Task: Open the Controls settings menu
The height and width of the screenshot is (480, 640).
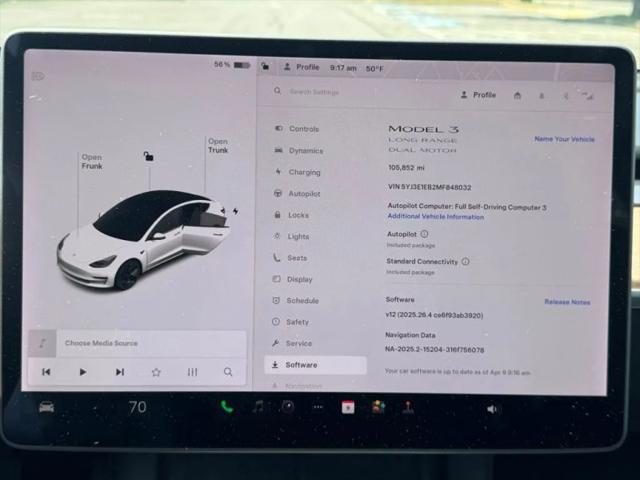Action: (297, 129)
